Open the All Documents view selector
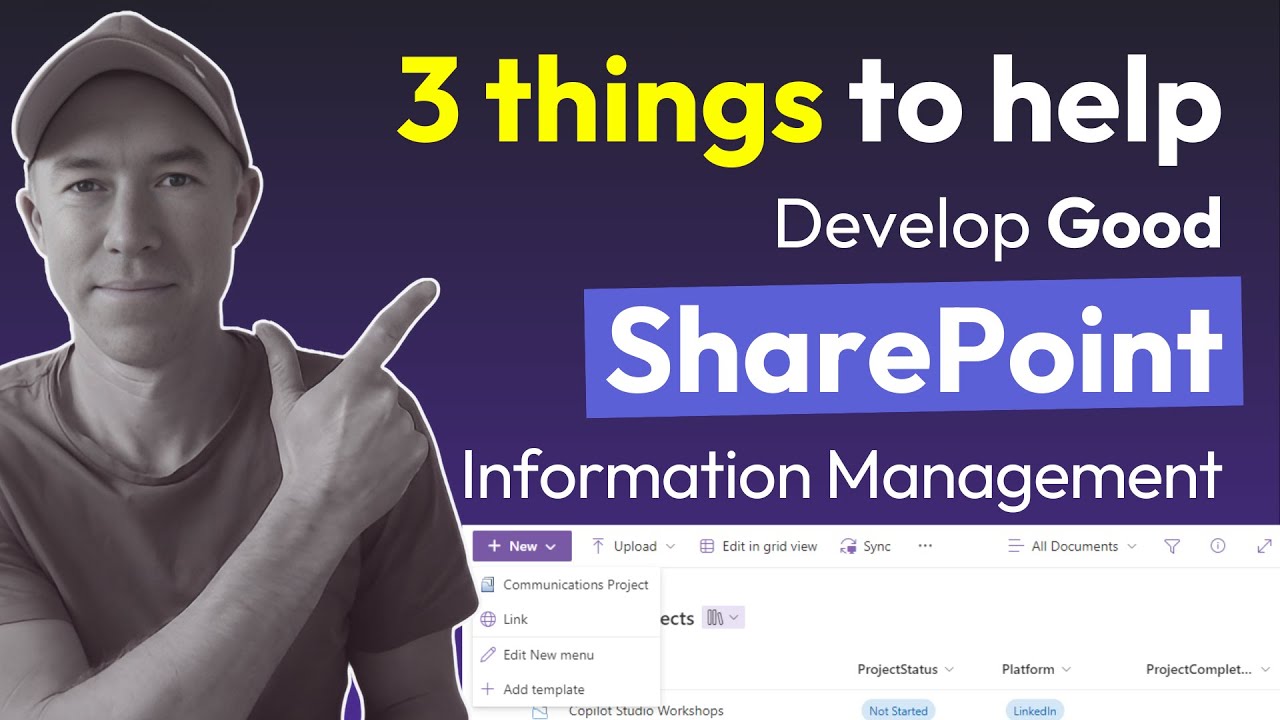 point(1072,546)
